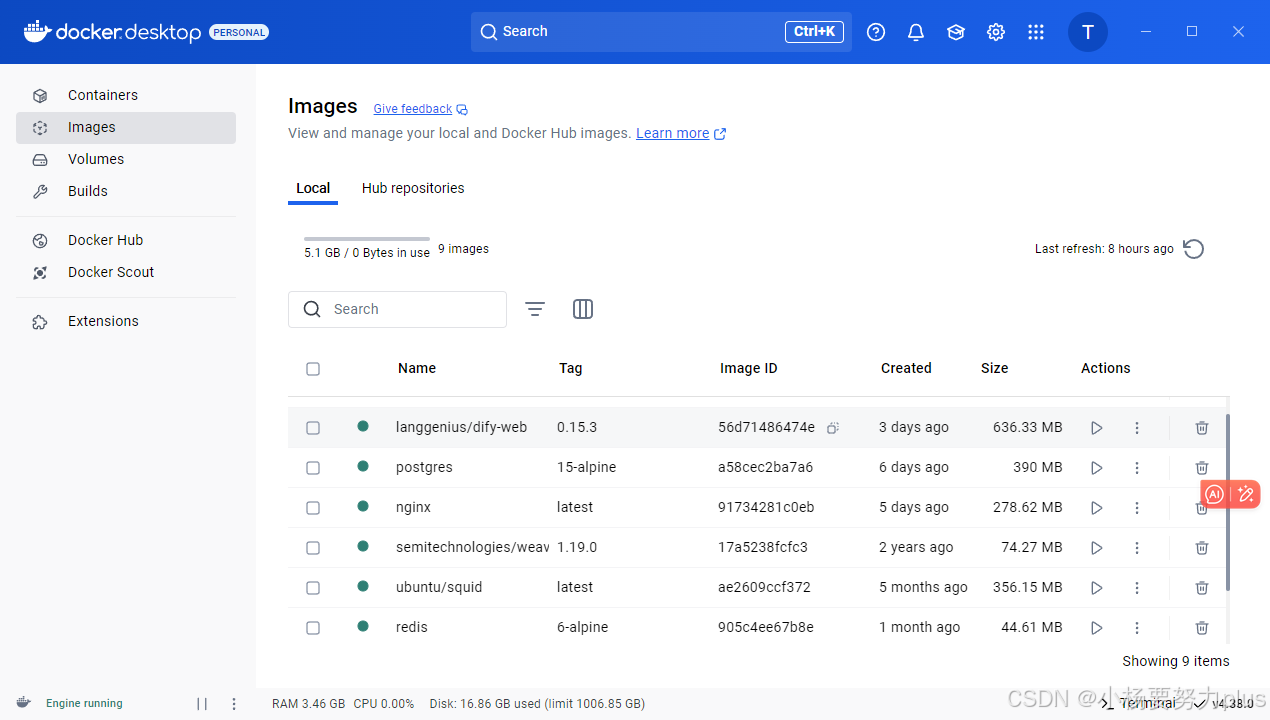Screen dimensions: 1270x720
Task: Open Settings gear icon in header
Action: [x=996, y=32]
